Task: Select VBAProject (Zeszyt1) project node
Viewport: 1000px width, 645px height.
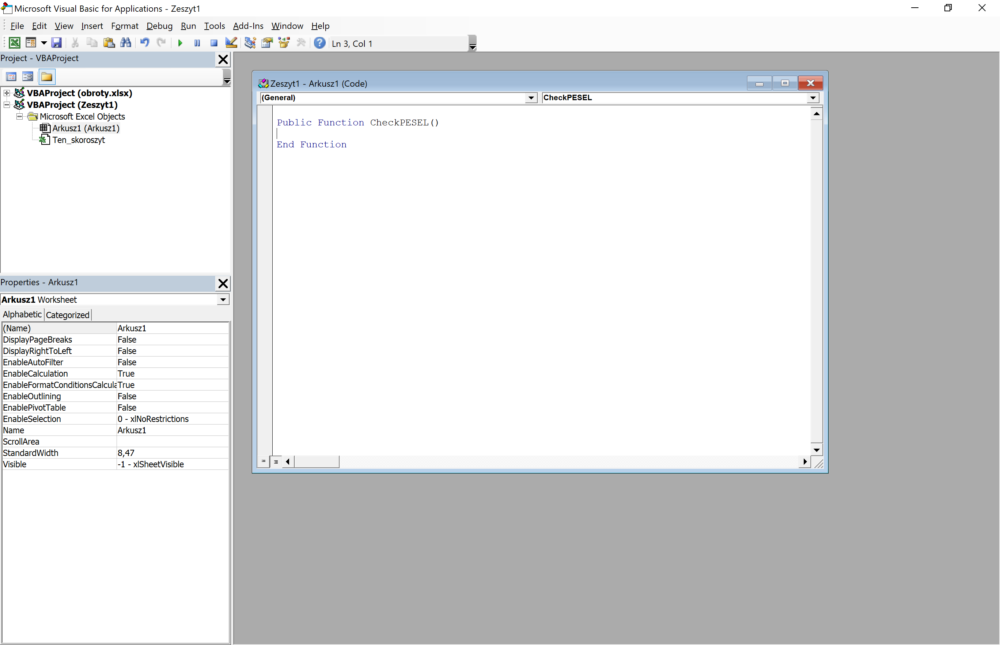Action: click(72, 105)
